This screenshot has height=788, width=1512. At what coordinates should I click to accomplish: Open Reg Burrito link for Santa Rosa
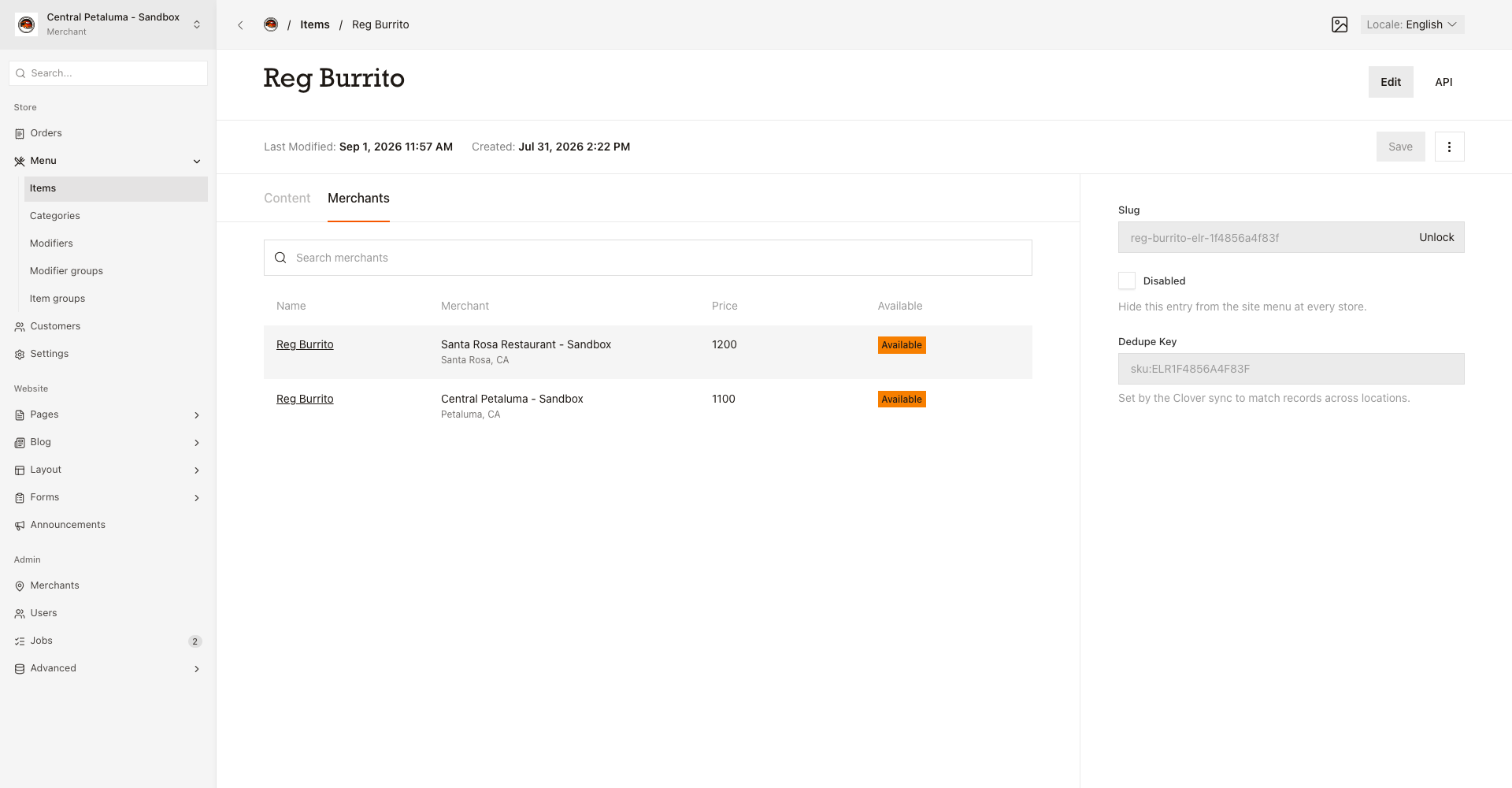pos(305,344)
